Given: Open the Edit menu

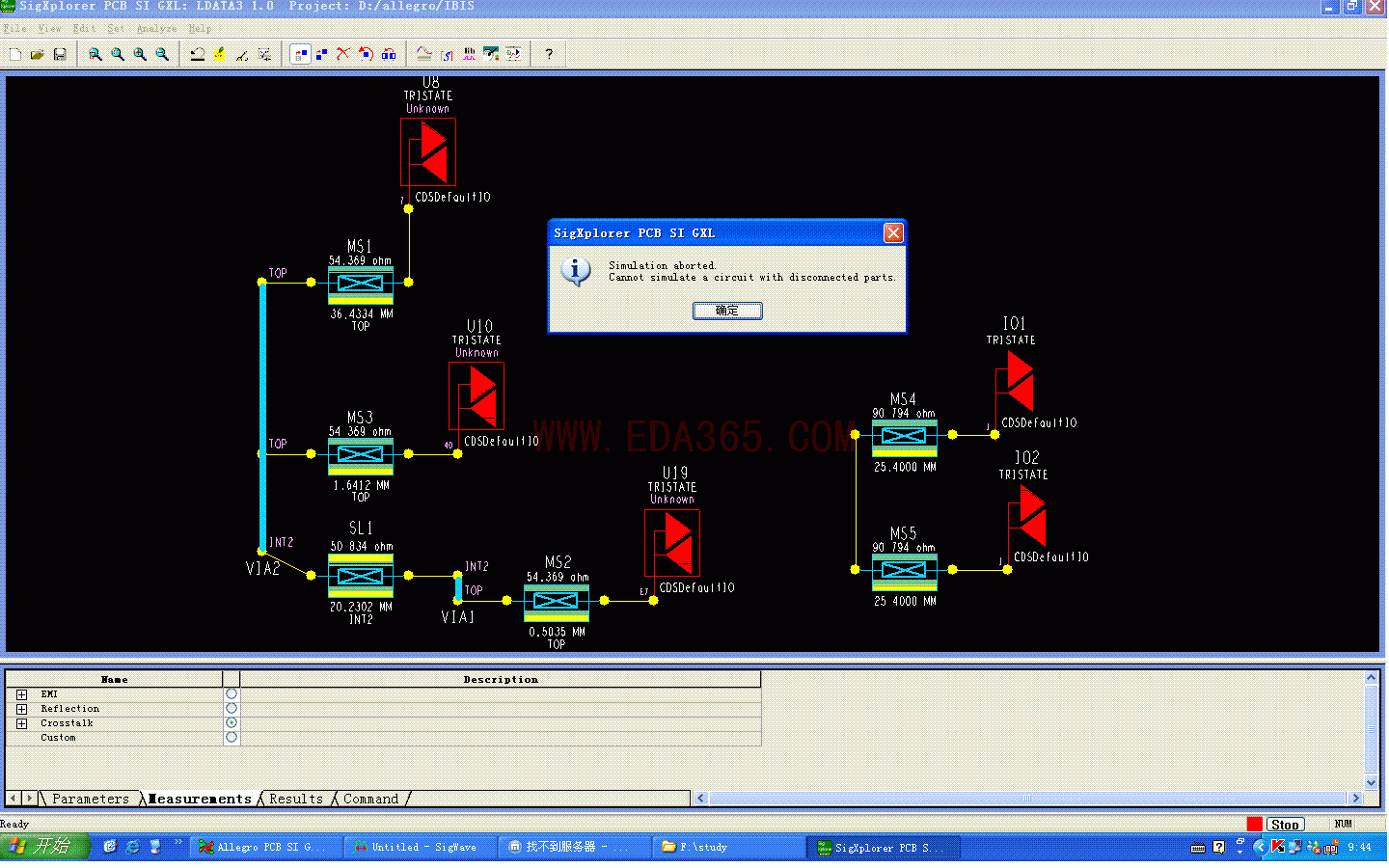Looking at the screenshot, I should [x=84, y=29].
